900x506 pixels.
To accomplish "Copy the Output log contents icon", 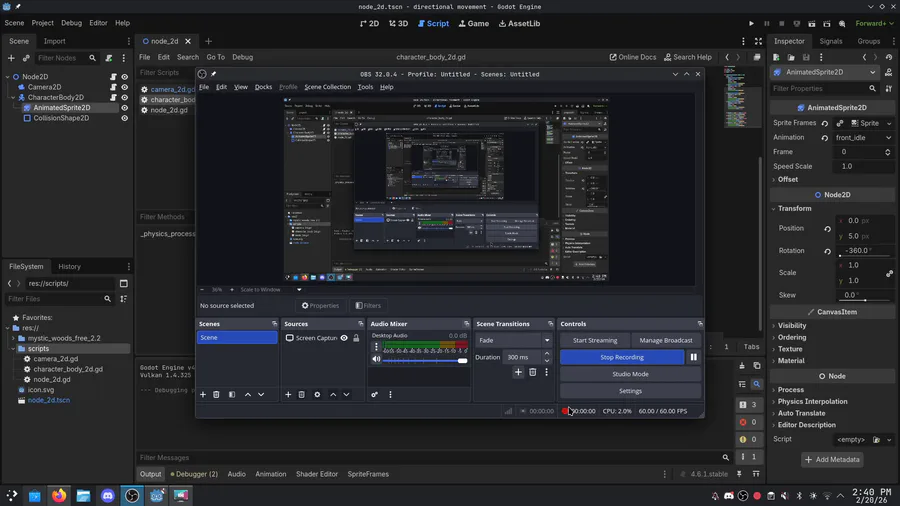I will pyautogui.click(x=757, y=366).
